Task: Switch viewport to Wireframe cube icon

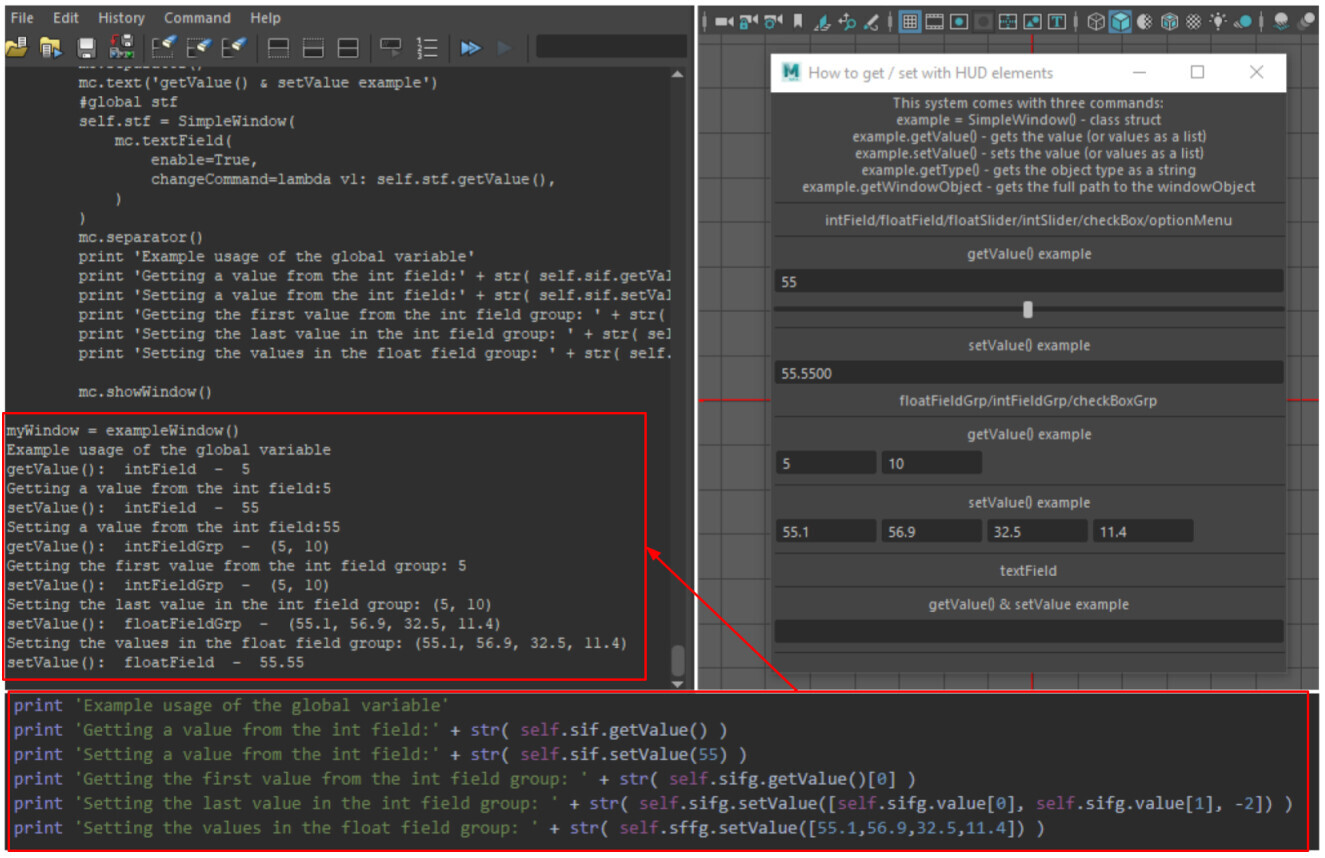Action: click(1096, 21)
